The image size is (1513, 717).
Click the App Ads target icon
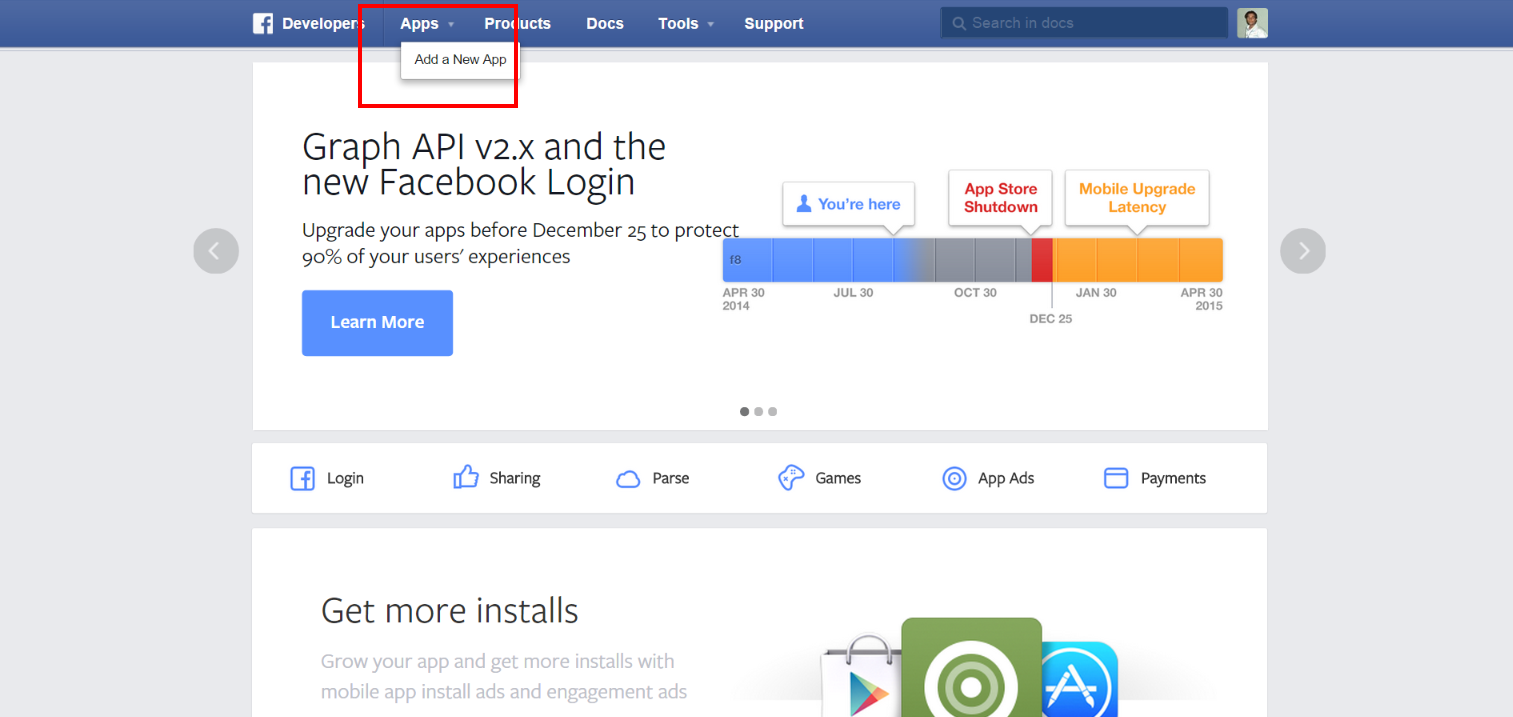coord(955,478)
